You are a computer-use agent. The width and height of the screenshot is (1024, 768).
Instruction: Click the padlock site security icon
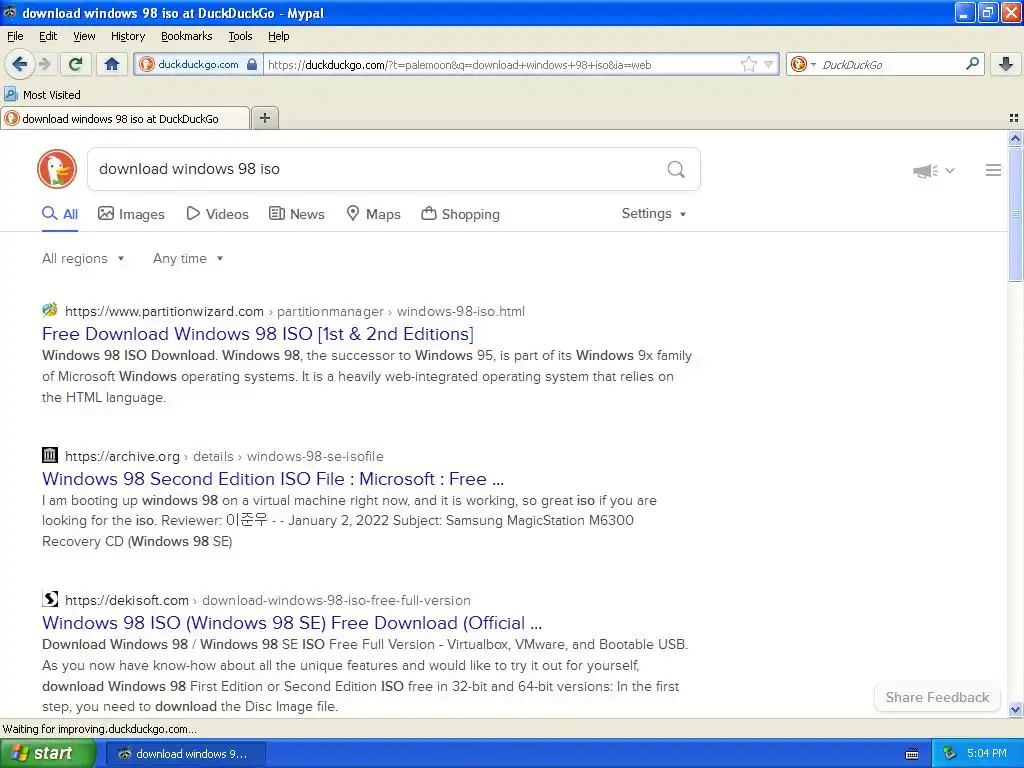252,64
